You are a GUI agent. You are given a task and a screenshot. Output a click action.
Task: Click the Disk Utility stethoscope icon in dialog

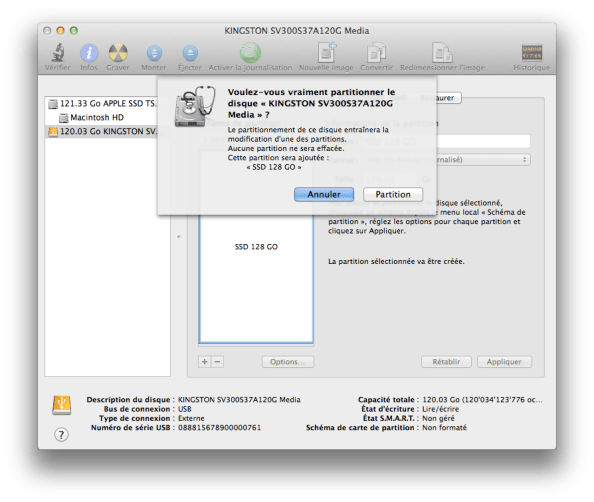click(195, 106)
